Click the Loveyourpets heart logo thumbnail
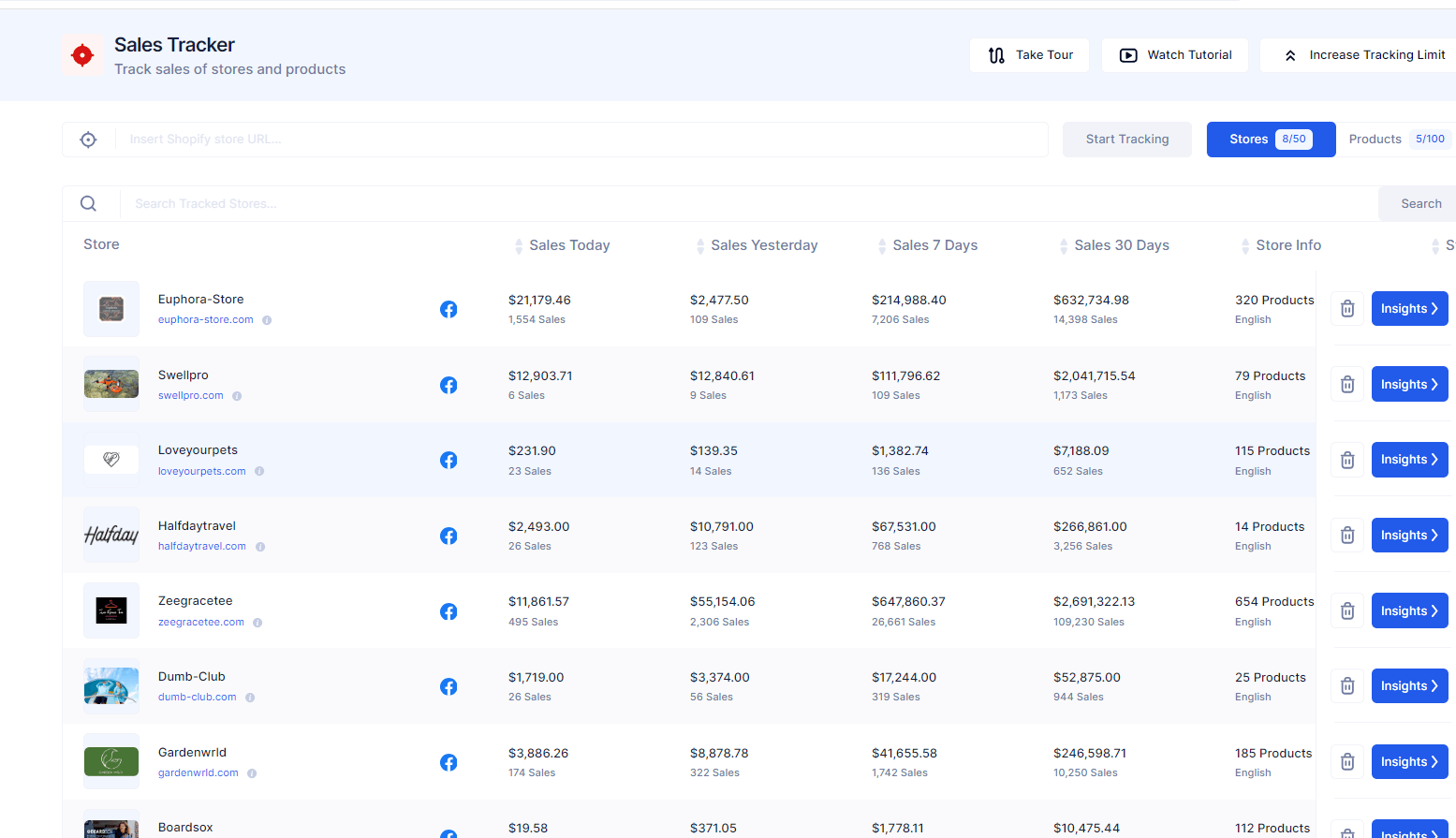 111,460
